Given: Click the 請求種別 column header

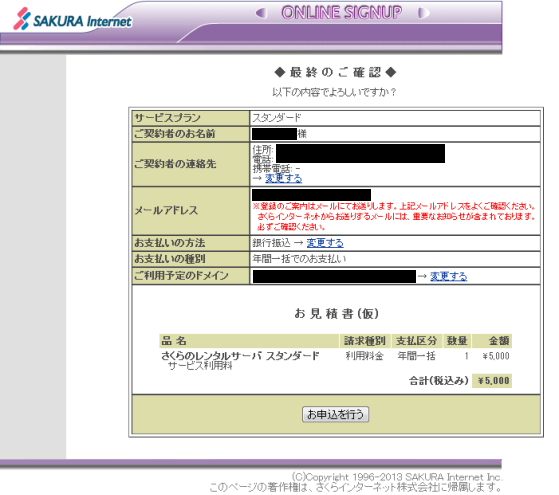Looking at the screenshot, I should pyautogui.click(x=365, y=341).
